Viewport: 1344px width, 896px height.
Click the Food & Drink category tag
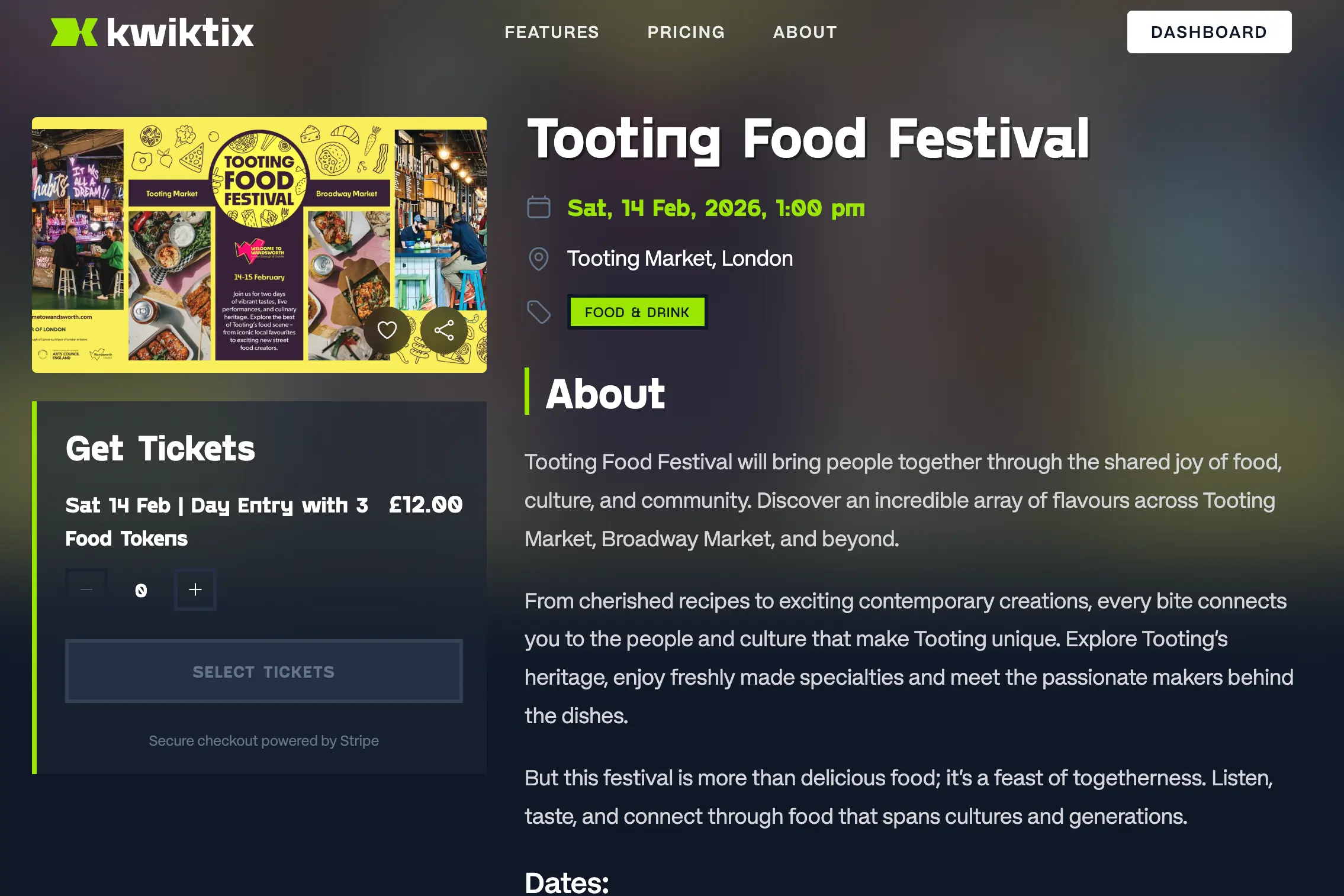click(636, 312)
